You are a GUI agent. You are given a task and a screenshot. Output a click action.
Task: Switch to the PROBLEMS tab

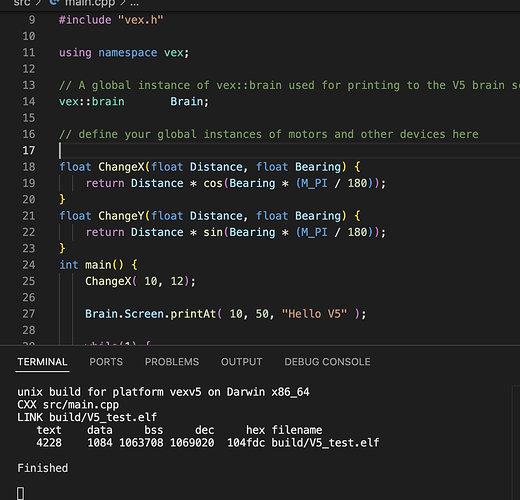point(172,362)
